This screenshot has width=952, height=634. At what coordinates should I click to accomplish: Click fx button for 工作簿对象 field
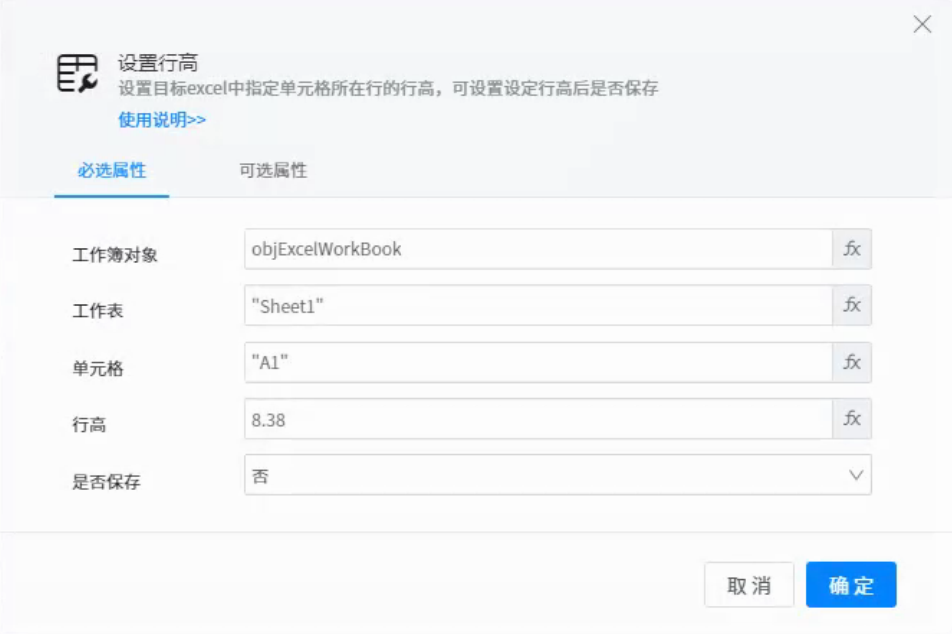(x=852, y=249)
